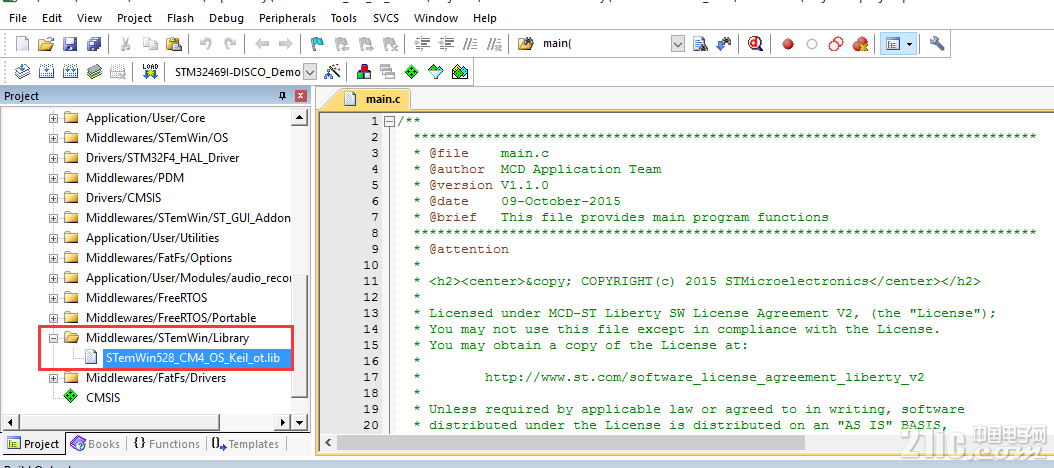The image size is (1054, 468).
Task: Open Find in Files icon
Action: [526, 44]
